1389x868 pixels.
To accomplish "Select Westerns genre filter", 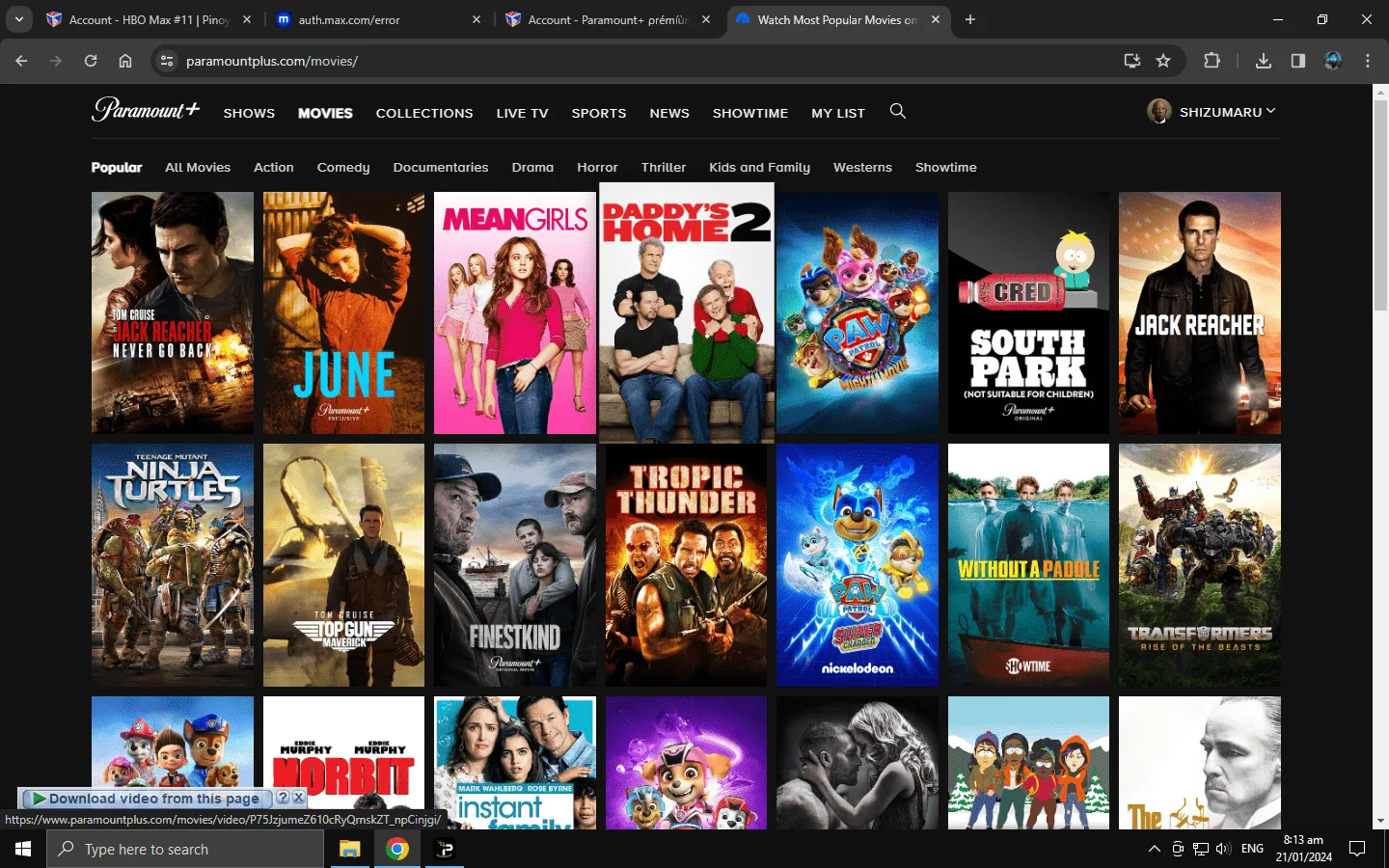I will tap(862, 167).
